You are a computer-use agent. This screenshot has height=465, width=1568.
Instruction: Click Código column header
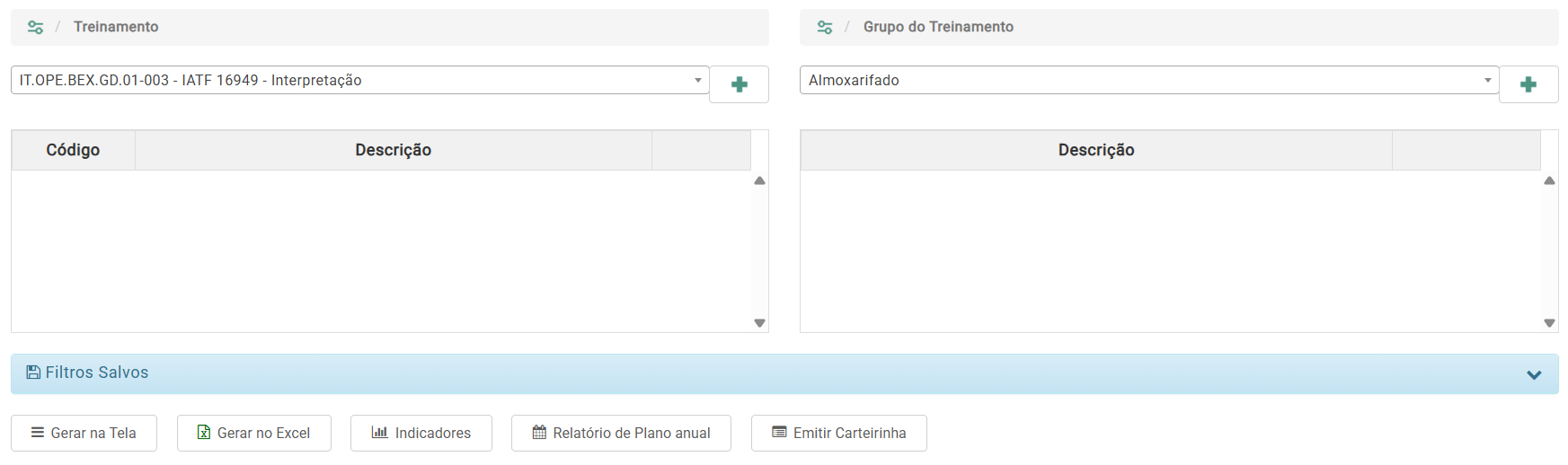73,150
